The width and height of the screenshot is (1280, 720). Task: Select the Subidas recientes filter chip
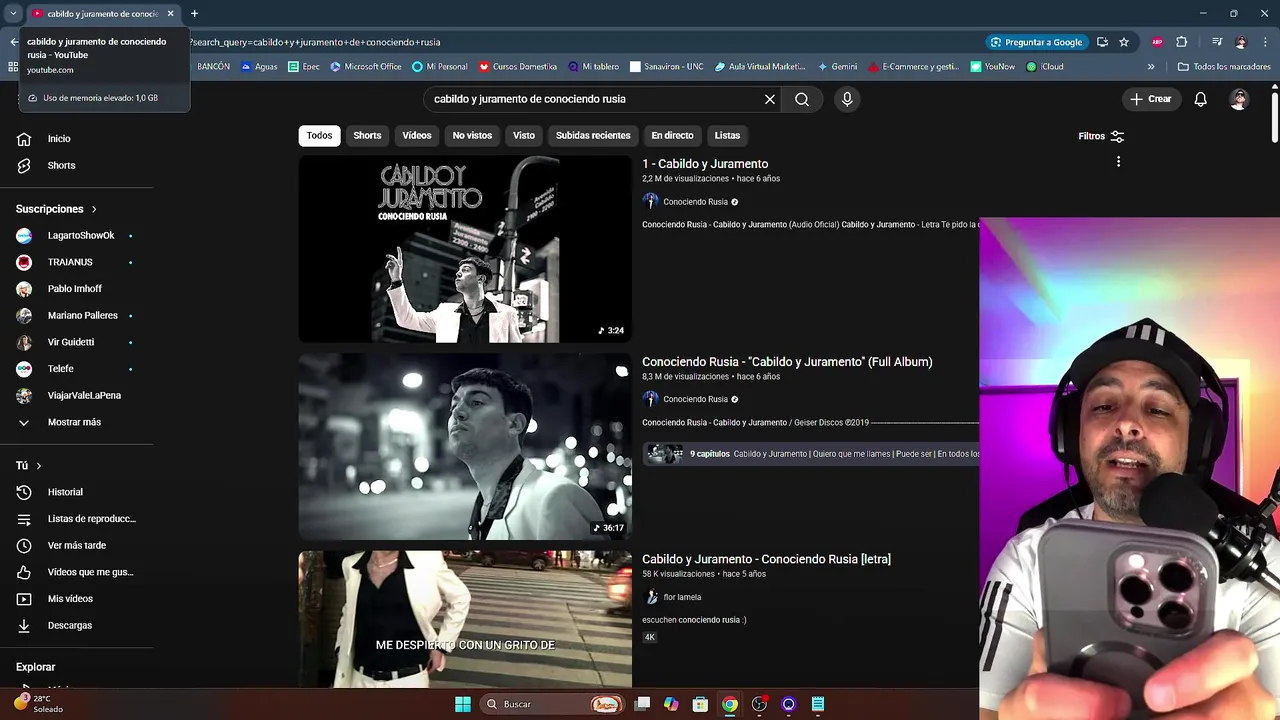(x=593, y=135)
